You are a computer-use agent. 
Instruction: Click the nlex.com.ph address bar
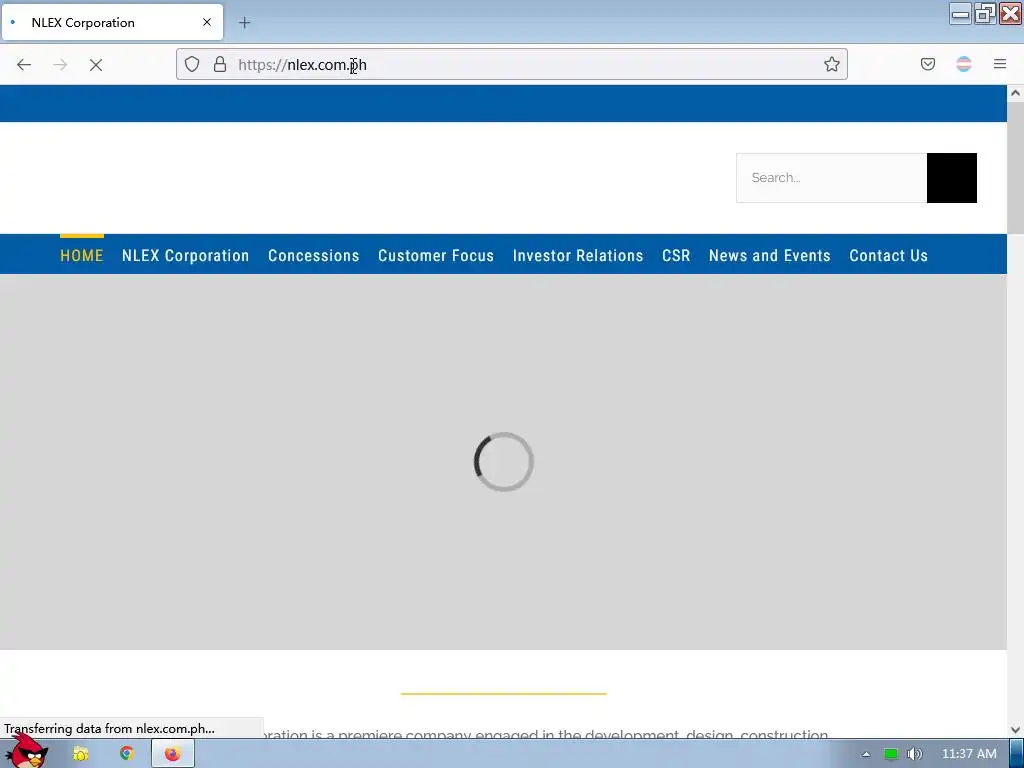[x=512, y=64]
